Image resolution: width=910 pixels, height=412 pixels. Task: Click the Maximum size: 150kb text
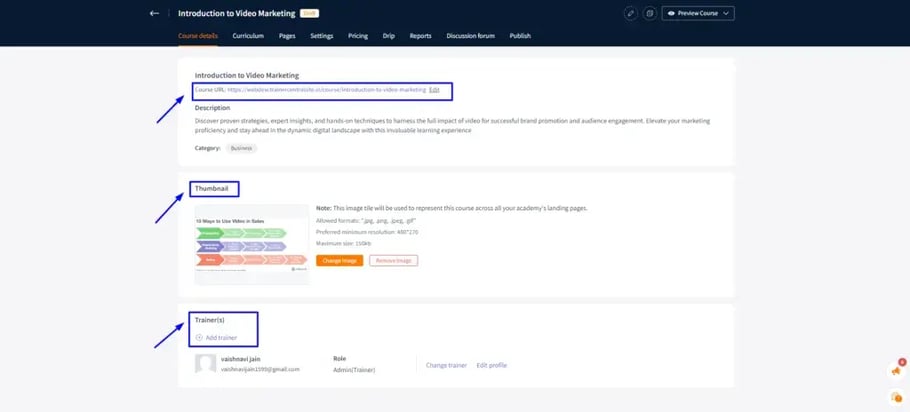pos(344,244)
